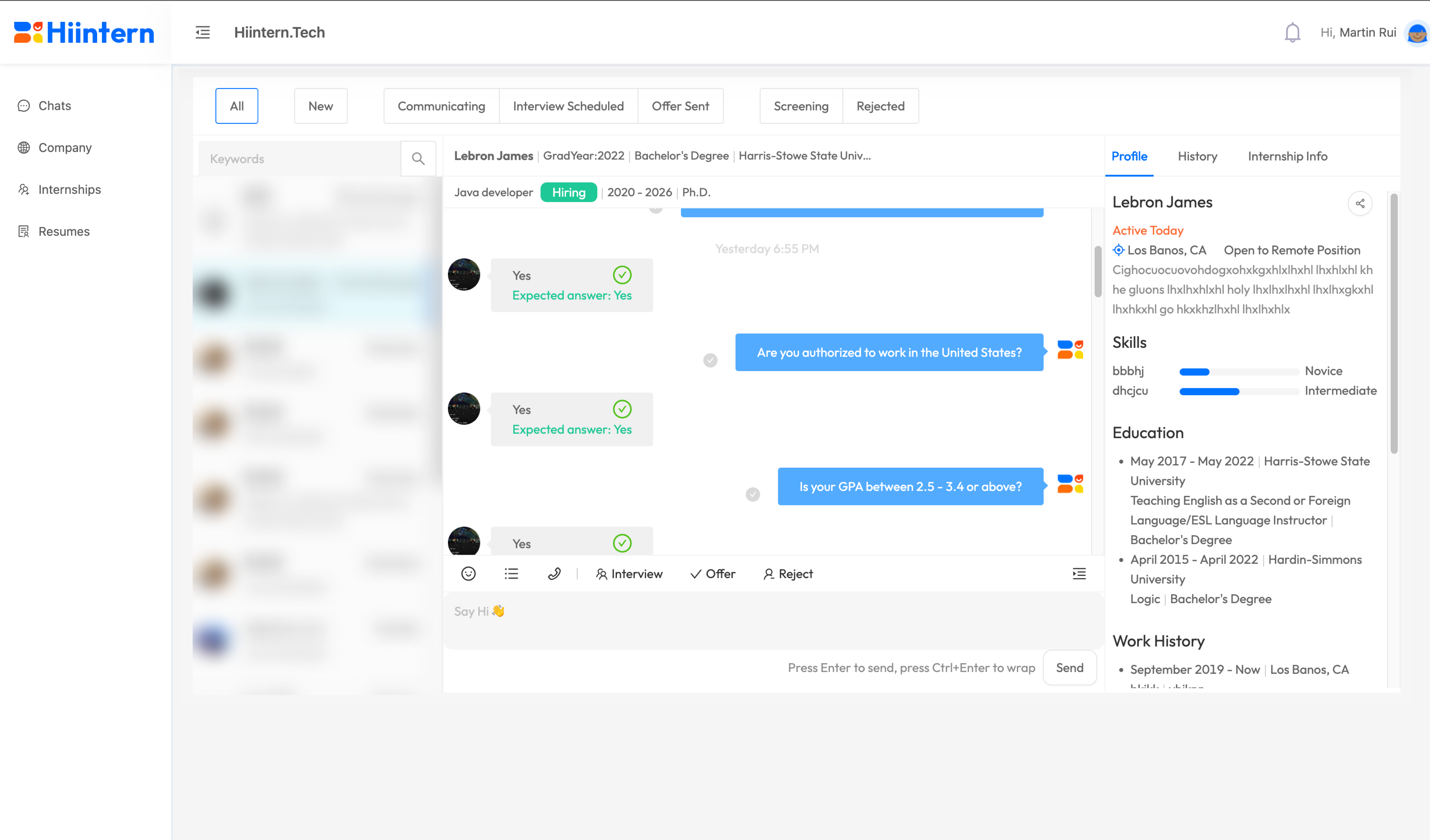Switch to the Internship Info tab
The height and width of the screenshot is (840, 1430).
point(1287,156)
